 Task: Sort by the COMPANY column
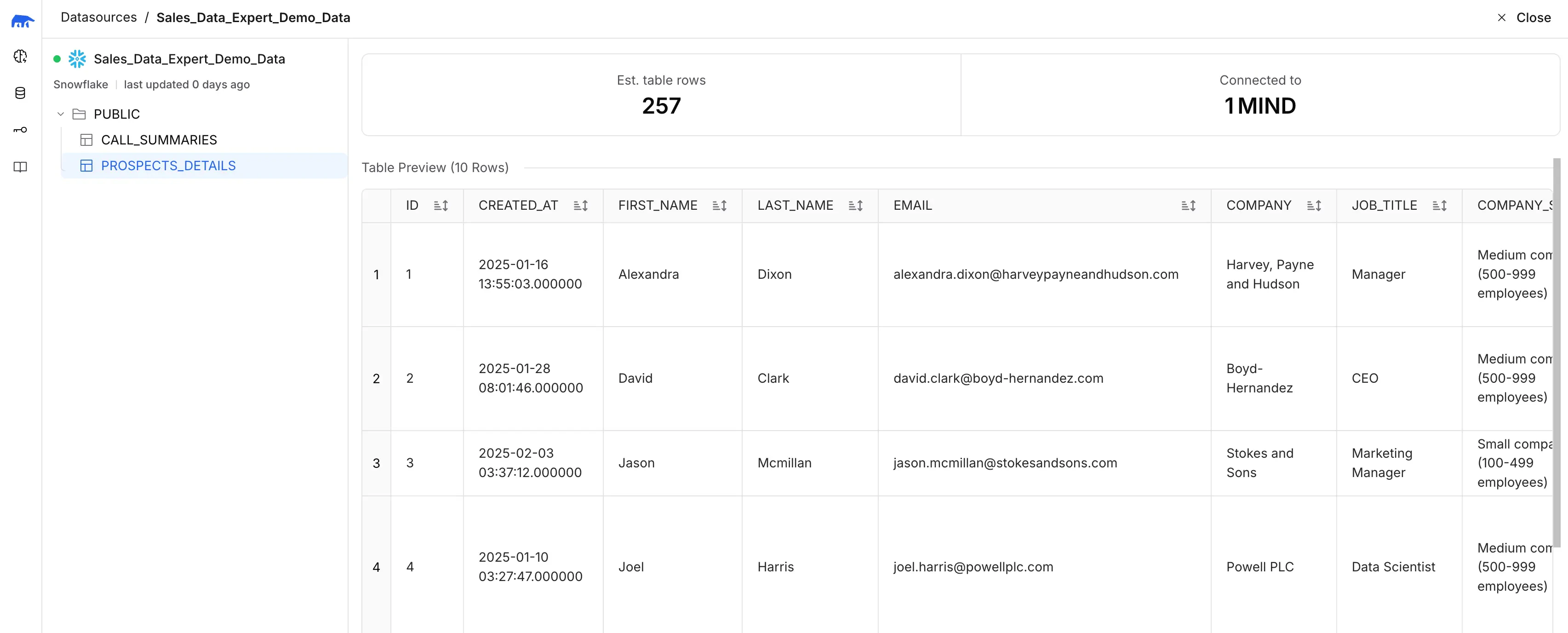(x=1314, y=206)
